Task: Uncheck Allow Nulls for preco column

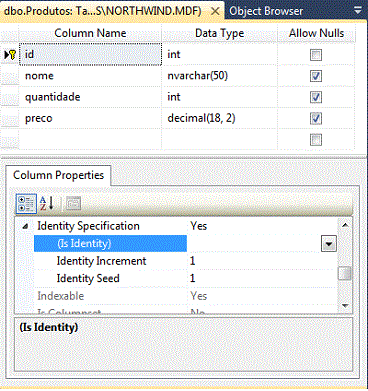Action: pos(316,118)
